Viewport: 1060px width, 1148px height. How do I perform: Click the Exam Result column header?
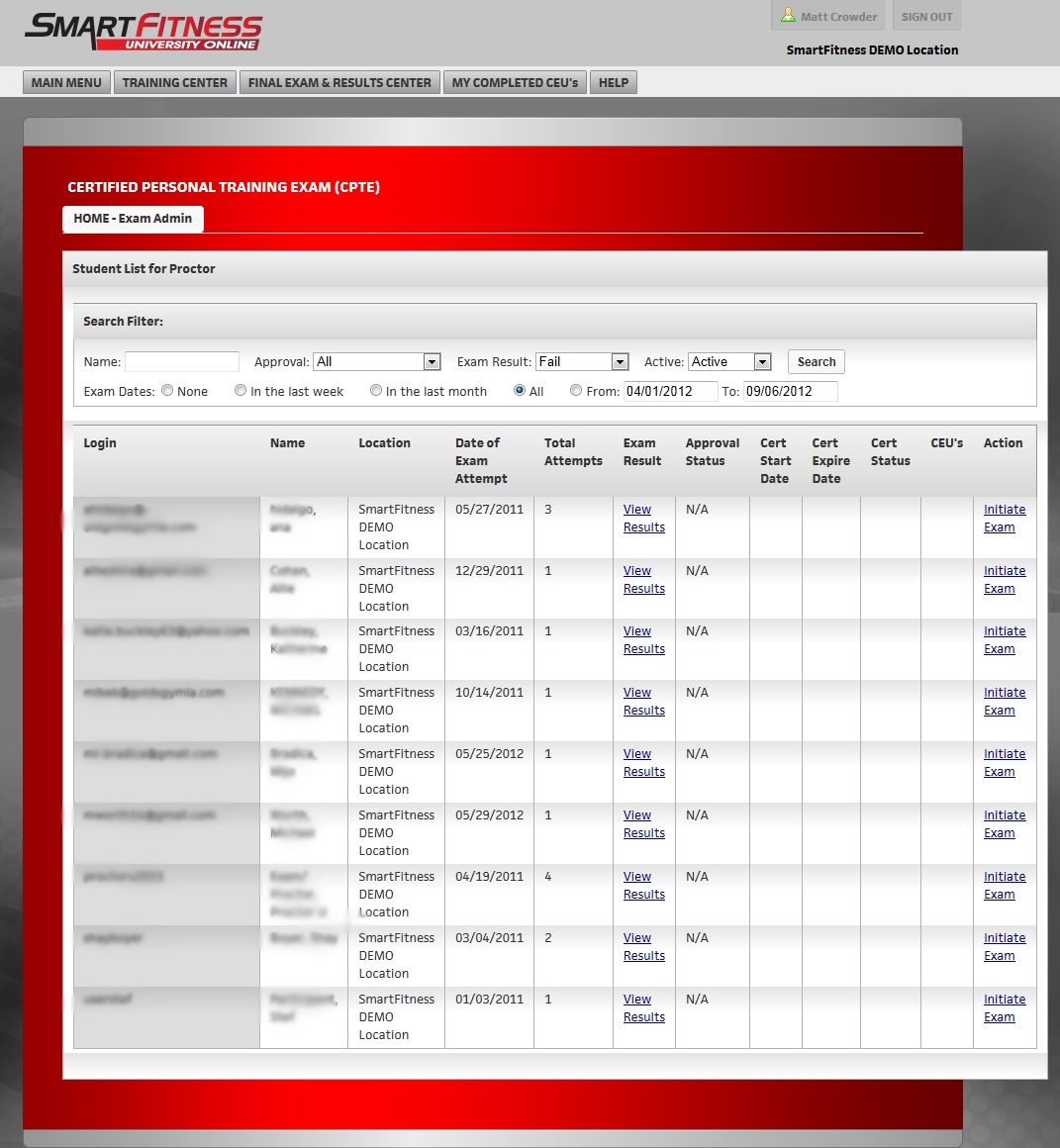pos(642,451)
